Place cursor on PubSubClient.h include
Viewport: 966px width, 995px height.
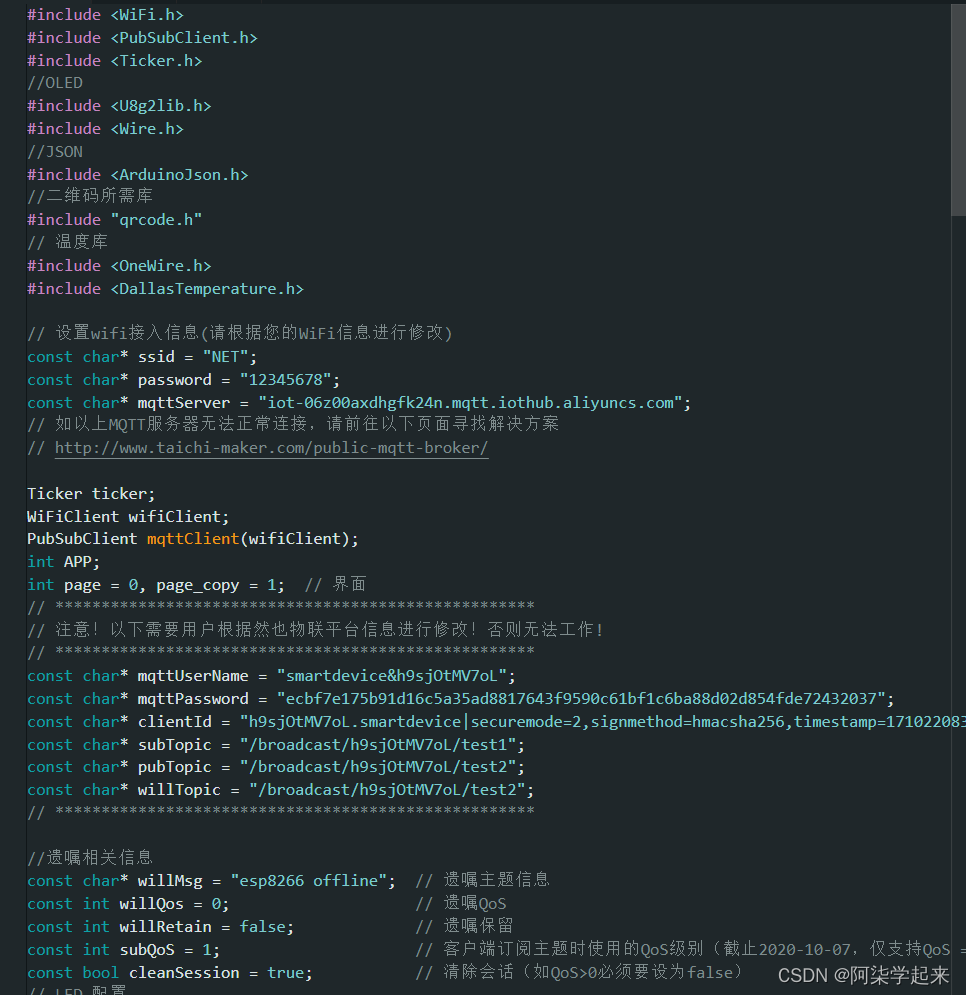point(142,37)
